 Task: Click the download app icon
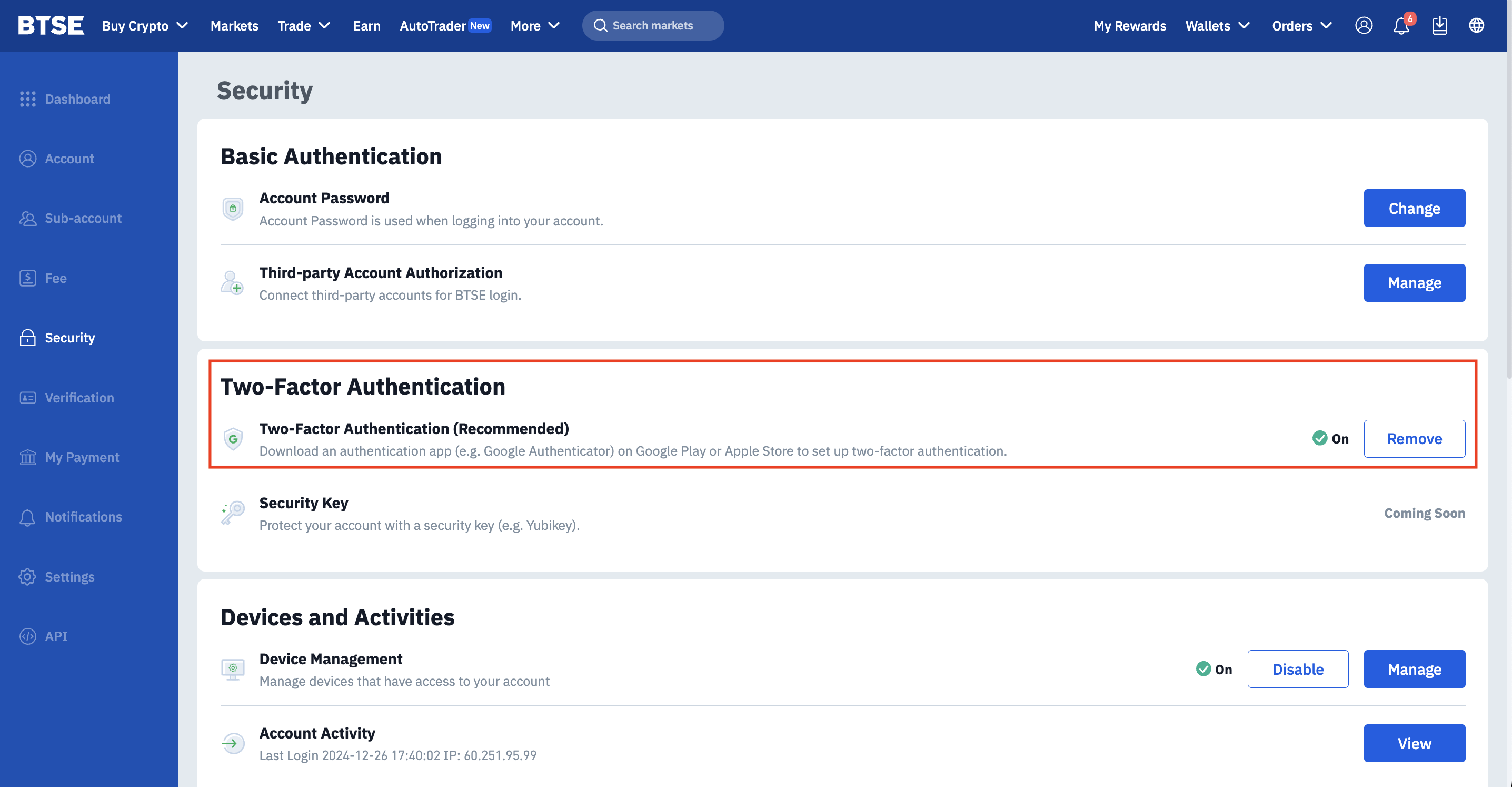[1439, 26]
